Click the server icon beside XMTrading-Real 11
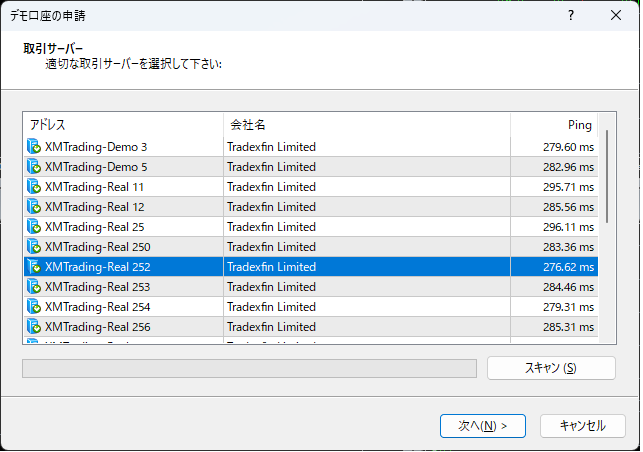 click(34, 187)
